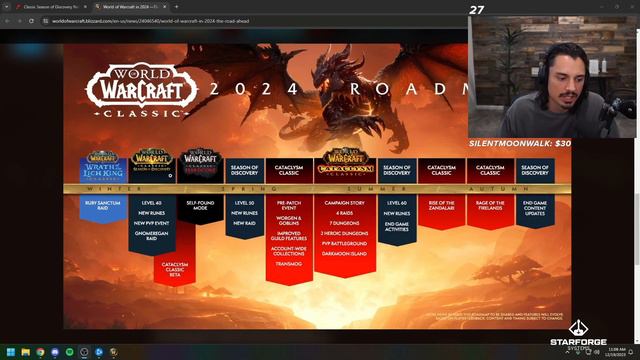Open the network icon in system tray
Viewport: 640px width, 360px height.
point(588,352)
